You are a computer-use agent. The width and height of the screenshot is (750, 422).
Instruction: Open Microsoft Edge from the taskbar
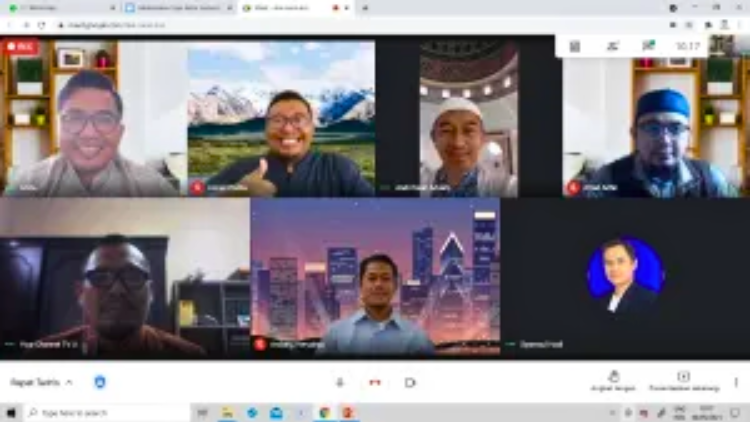click(252, 412)
